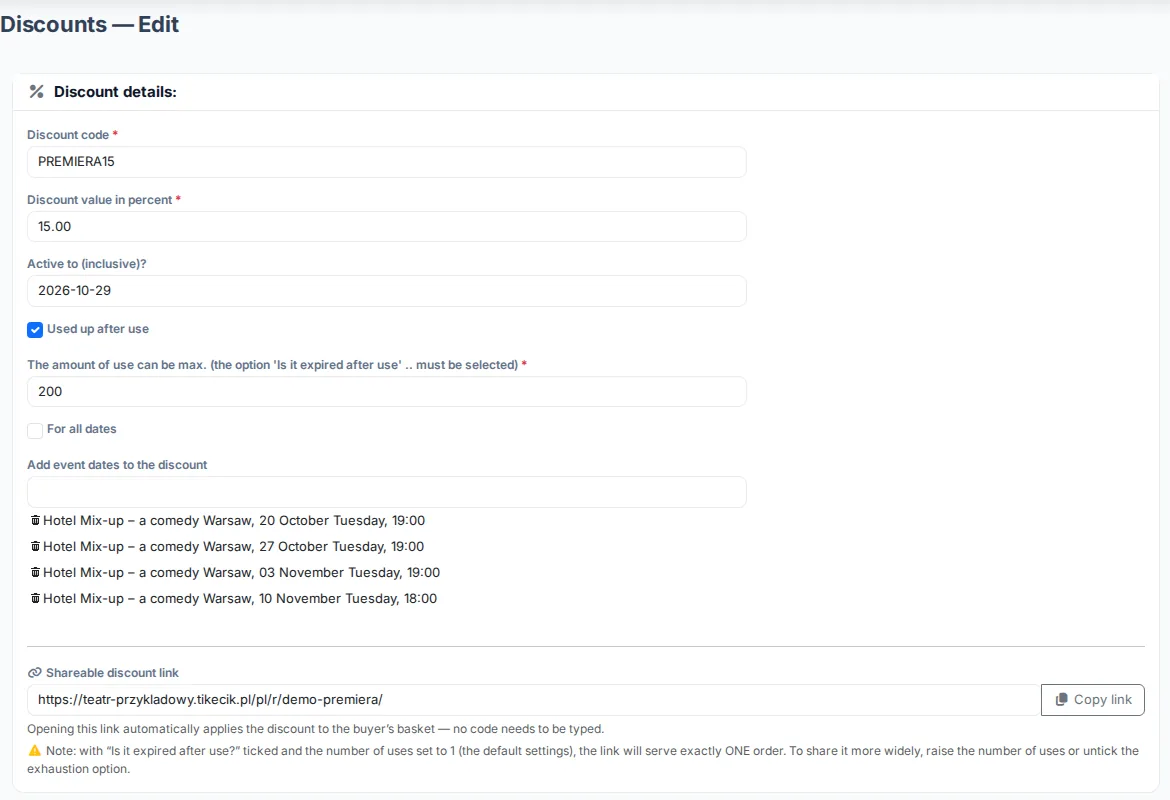
Task: Click the chain link icon beside Shareable discount link
Action: [x=34, y=673]
